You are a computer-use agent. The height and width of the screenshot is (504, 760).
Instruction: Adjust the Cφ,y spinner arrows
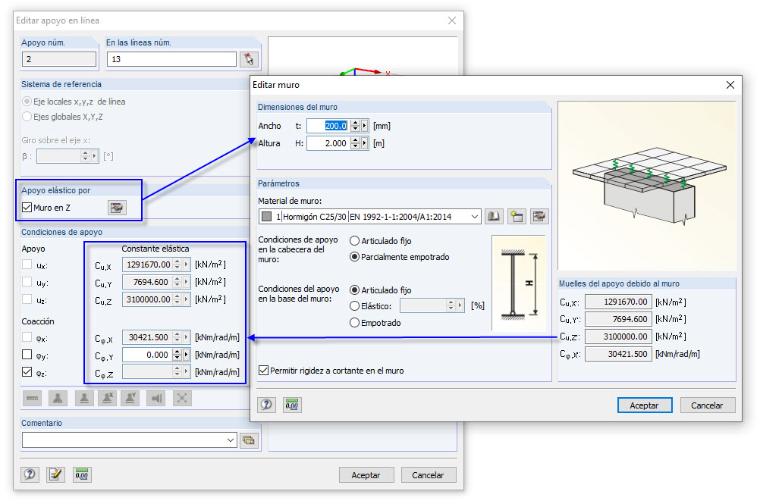click(177, 355)
